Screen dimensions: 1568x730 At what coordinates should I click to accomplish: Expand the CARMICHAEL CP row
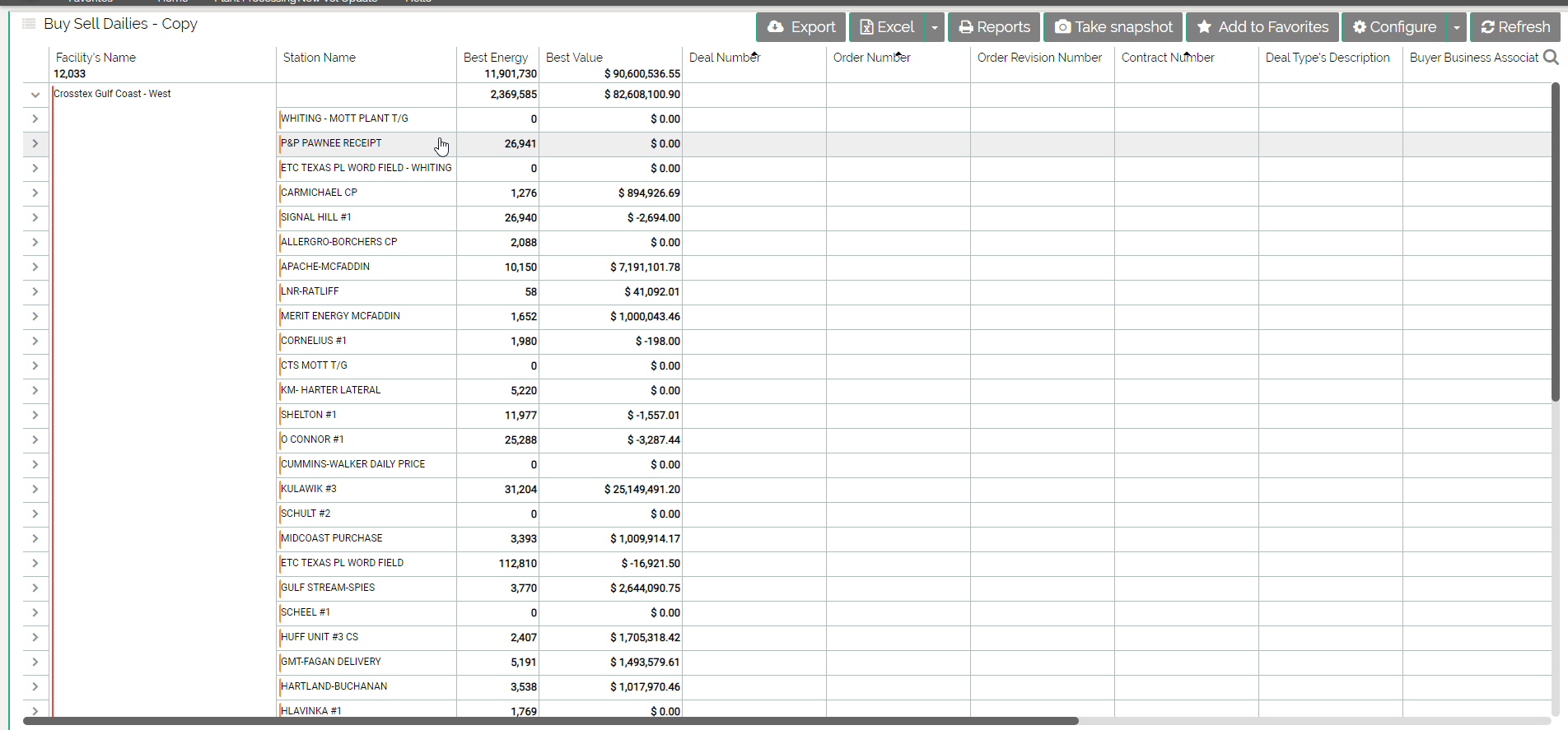click(35, 193)
